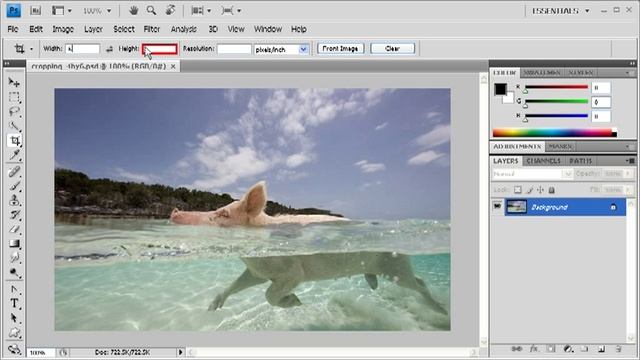Select the Eraser tool
The image size is (640, 360).
click(14, 229)
